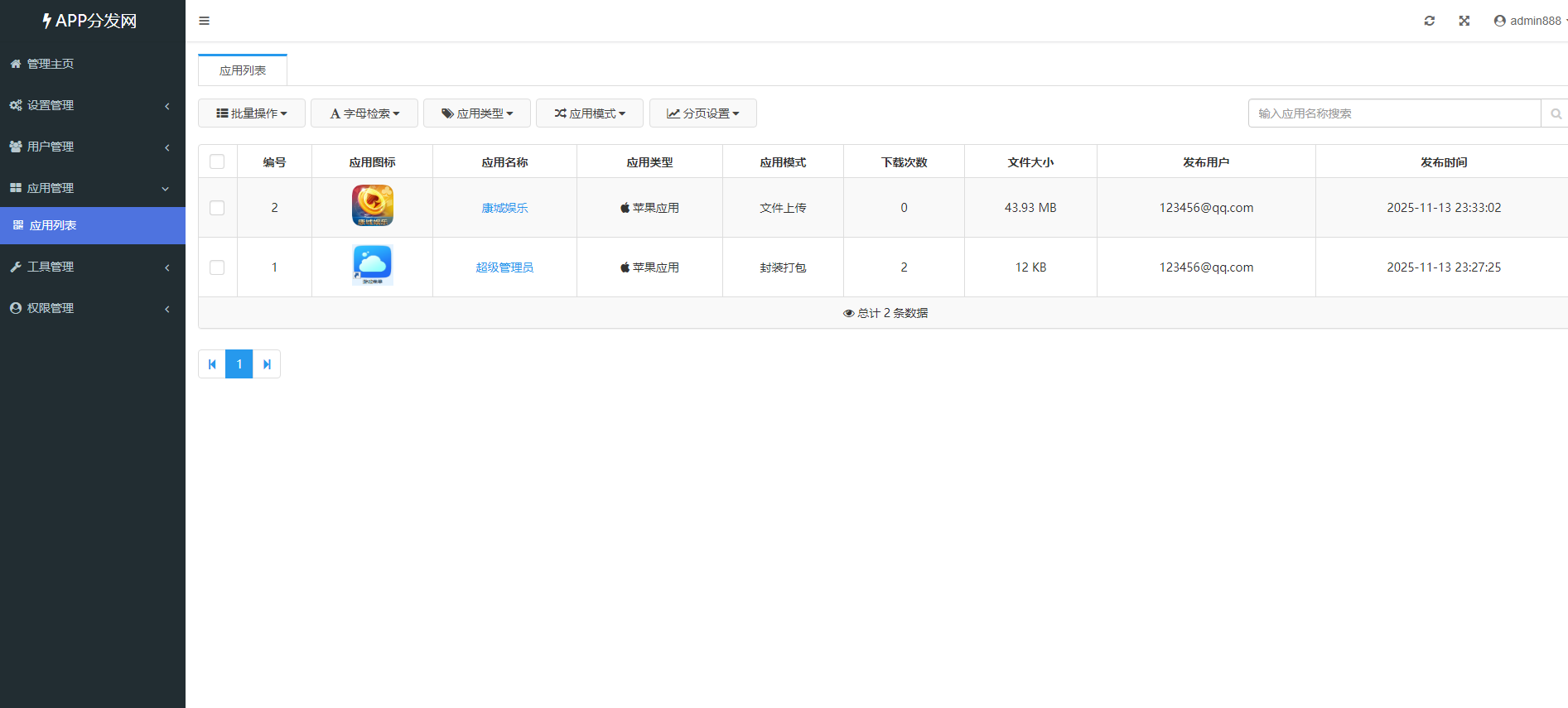The width and height of the screenshot is (1568, 708).
Task: Open 管理主页 from the sidebar
Action: tap(51, 64)
